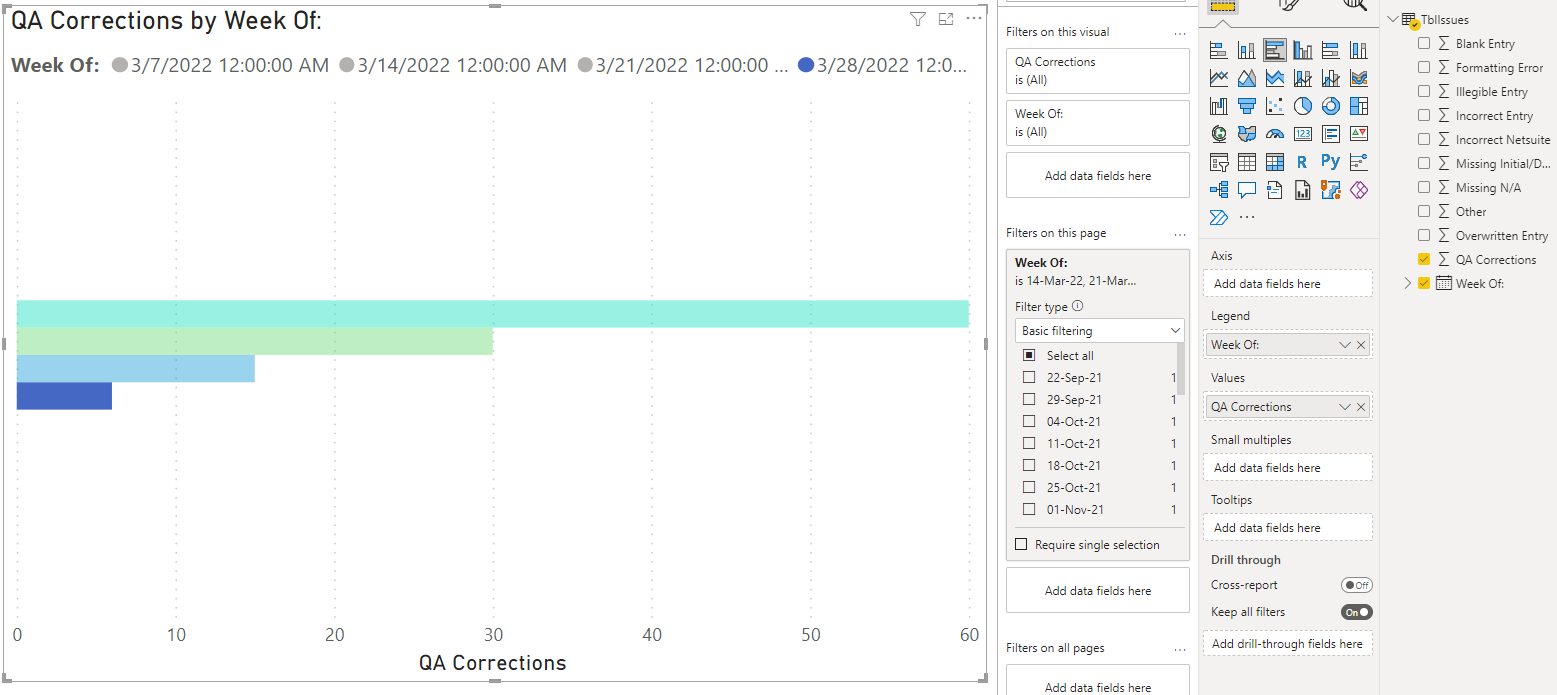Toggle Cross-report drill through switch
The width and height of the screenshot is (1557, 695).
tap(1357, 585)
